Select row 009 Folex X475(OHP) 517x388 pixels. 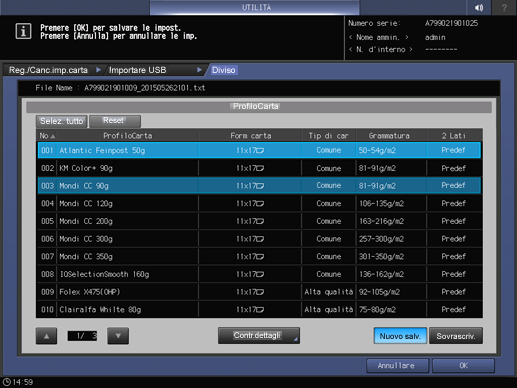(259, 292)
